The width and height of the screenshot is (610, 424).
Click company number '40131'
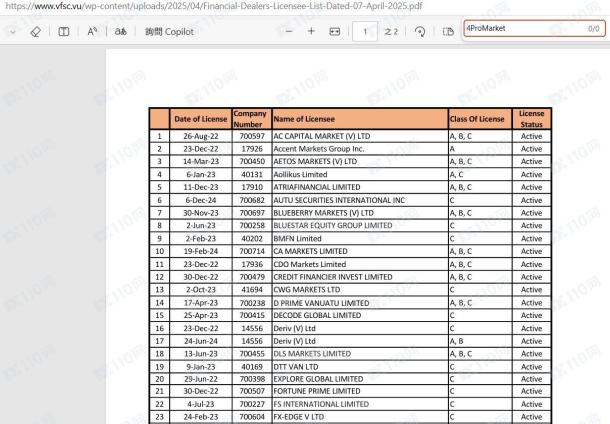pyautogui.click(x=252, y=175)
